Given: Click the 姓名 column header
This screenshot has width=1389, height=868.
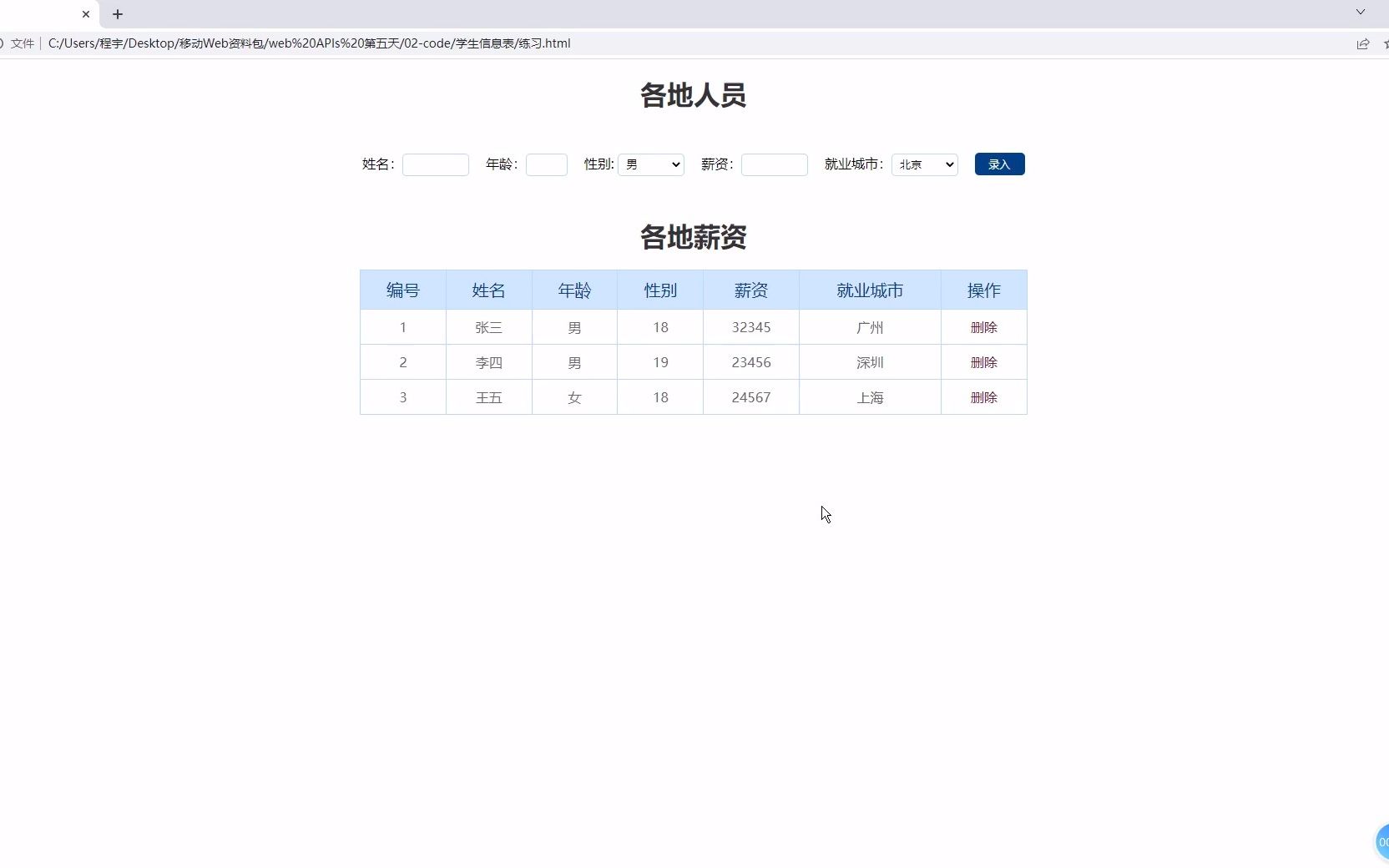Looking at the screenshot, I should point(489,290).
